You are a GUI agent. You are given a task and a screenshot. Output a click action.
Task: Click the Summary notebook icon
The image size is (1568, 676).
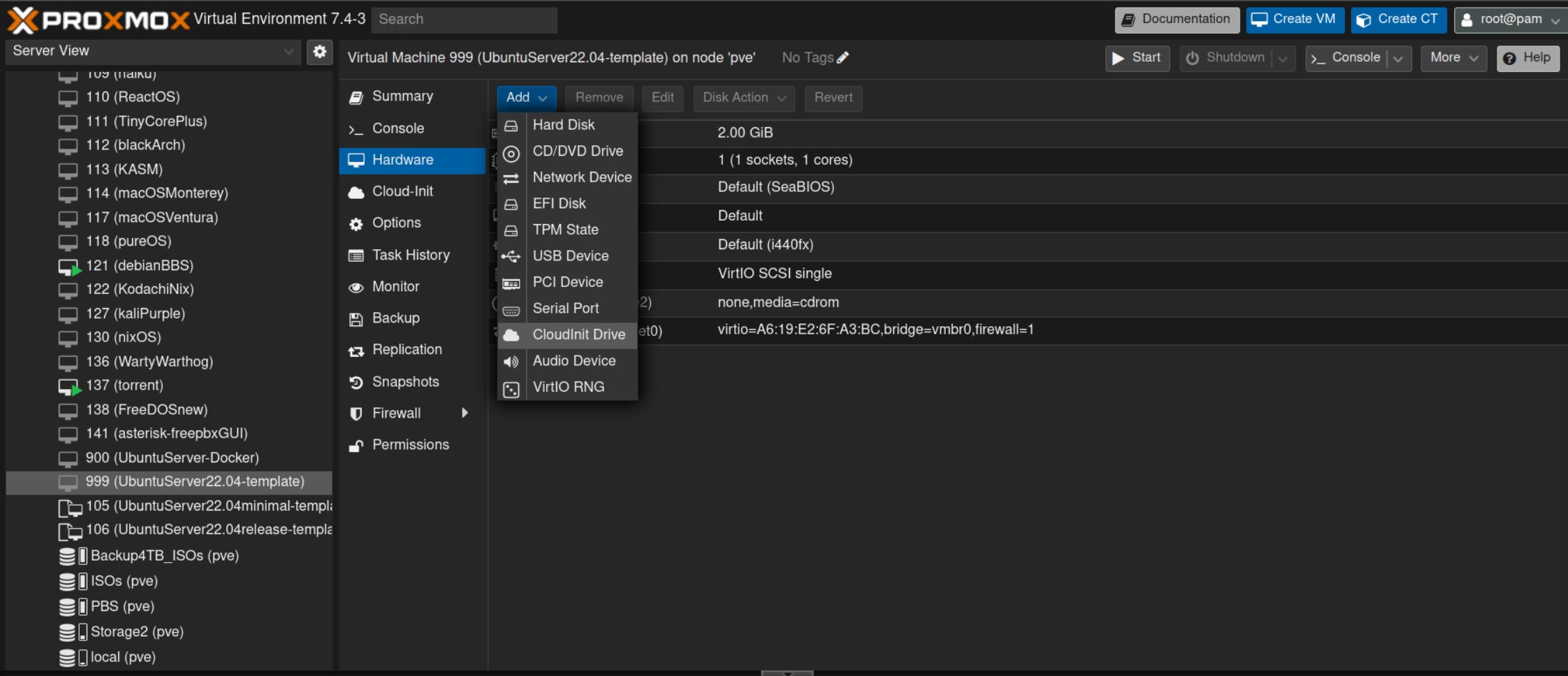point(356,97)
